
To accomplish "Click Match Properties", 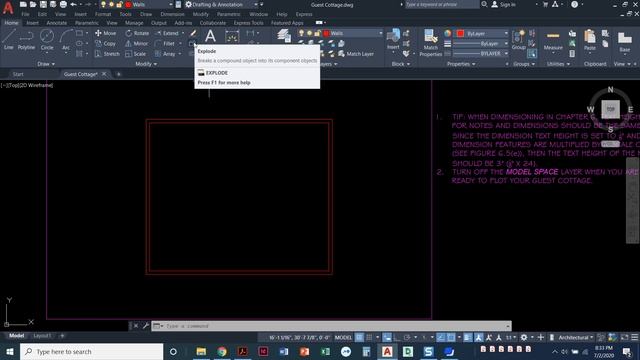I will 431,42.
